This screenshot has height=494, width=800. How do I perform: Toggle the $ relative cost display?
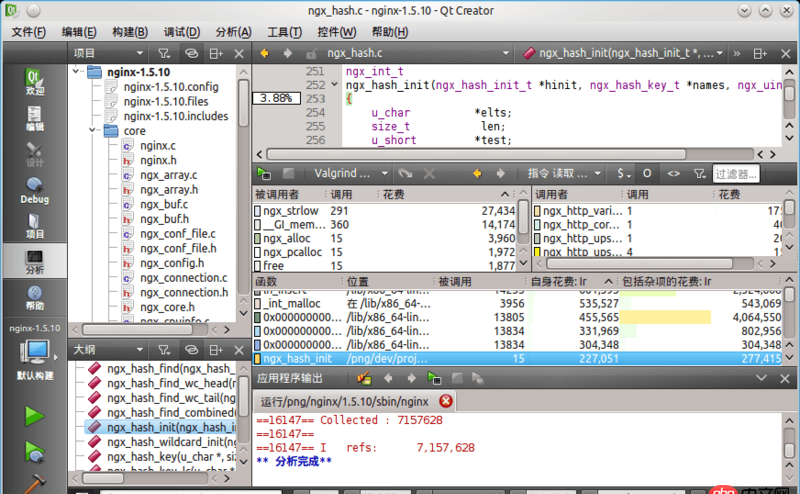pyautogui.click(x=622, y=173)
